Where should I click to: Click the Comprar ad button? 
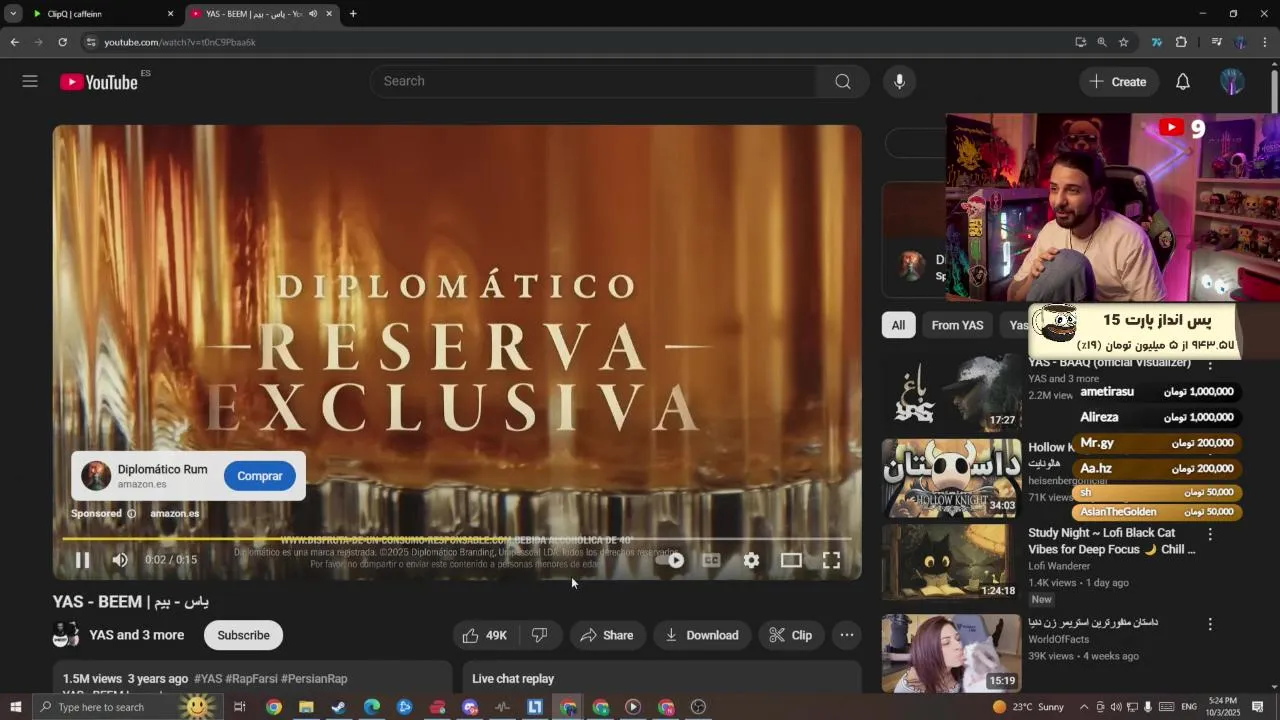point(260,476)
